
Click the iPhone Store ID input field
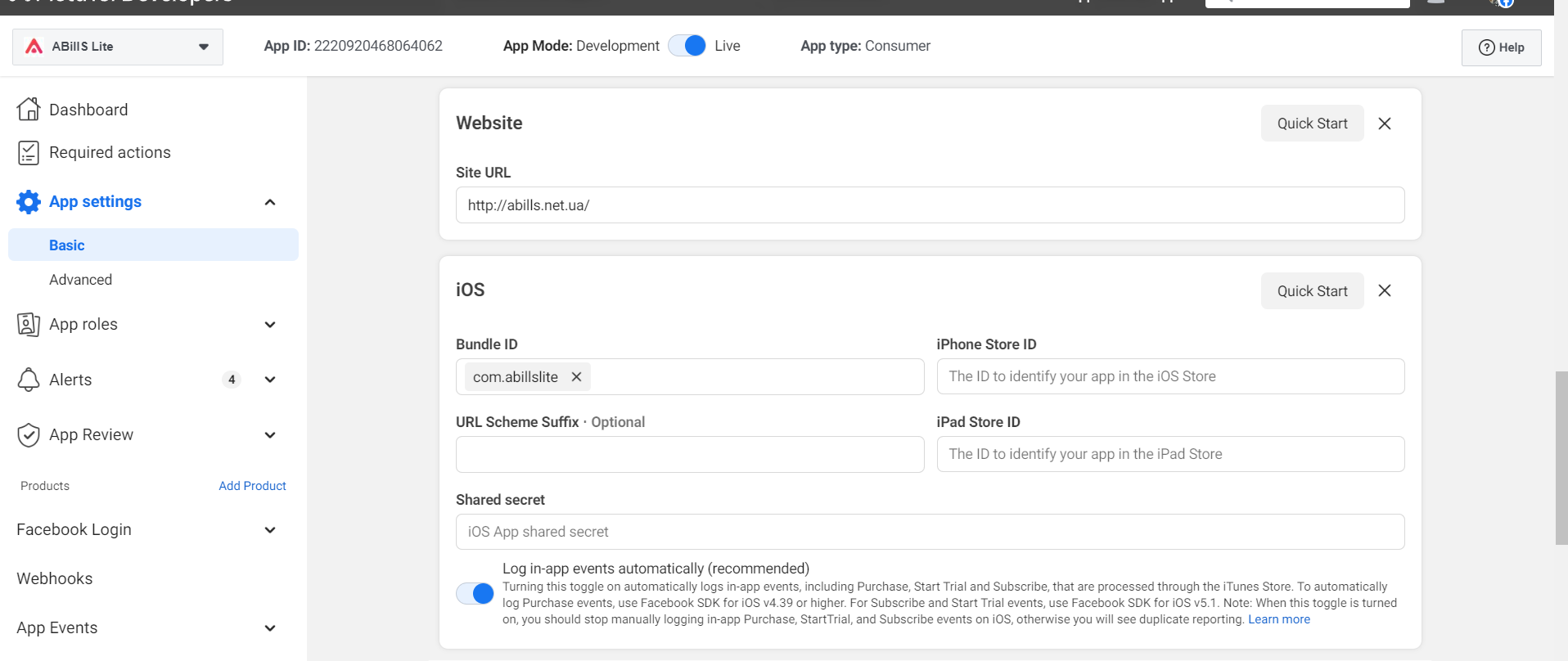pyautogui.click(x=1170, y=376)
